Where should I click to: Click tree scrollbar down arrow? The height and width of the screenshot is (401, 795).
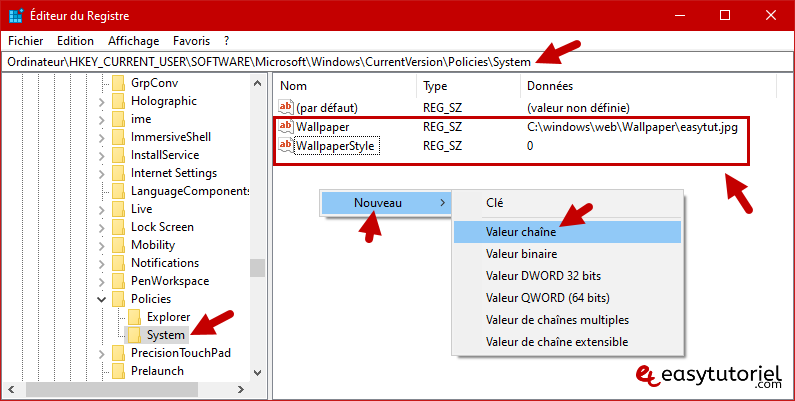pos(258,373)
